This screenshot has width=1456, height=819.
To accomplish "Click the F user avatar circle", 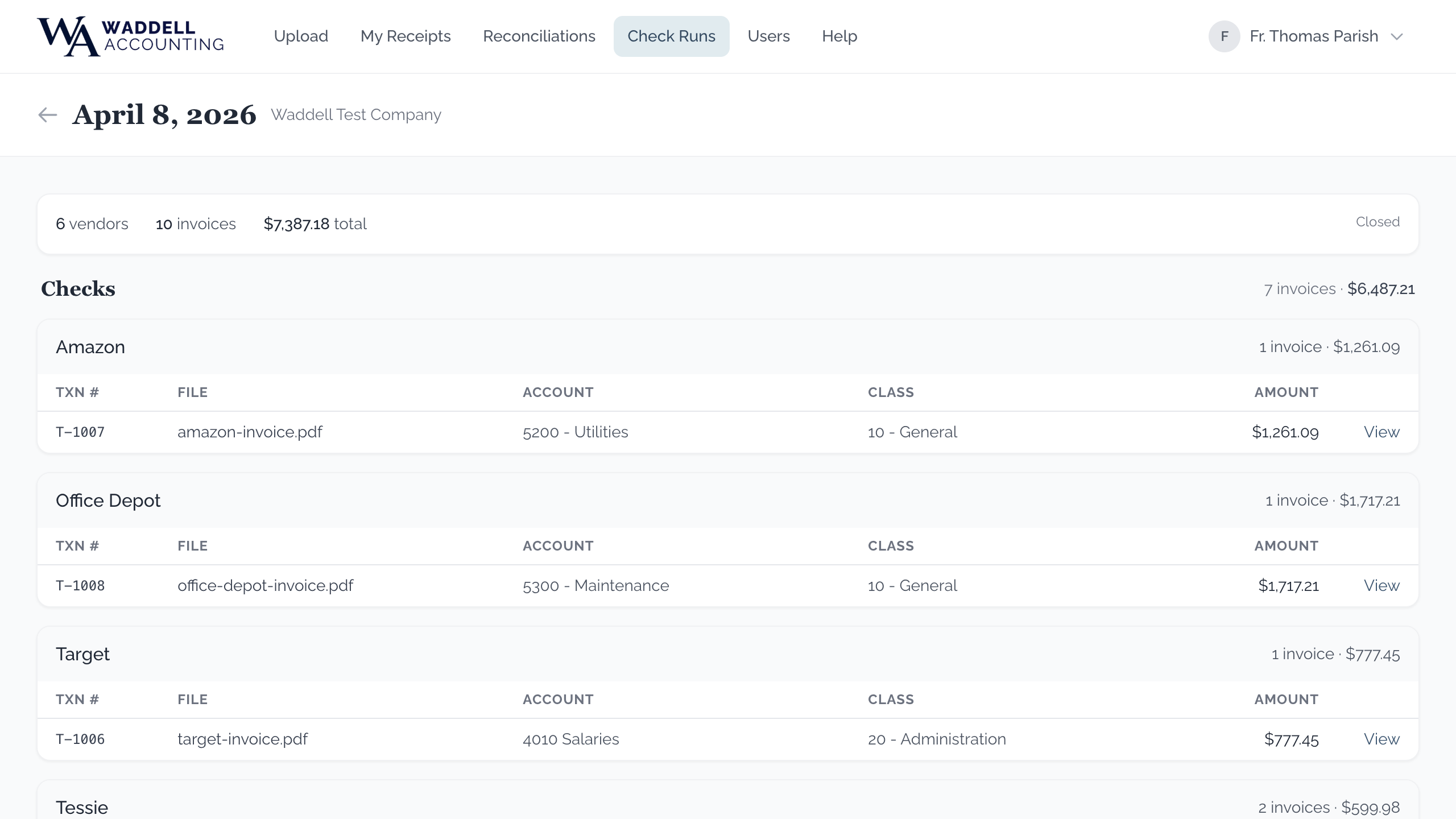I will point(1224,36).
